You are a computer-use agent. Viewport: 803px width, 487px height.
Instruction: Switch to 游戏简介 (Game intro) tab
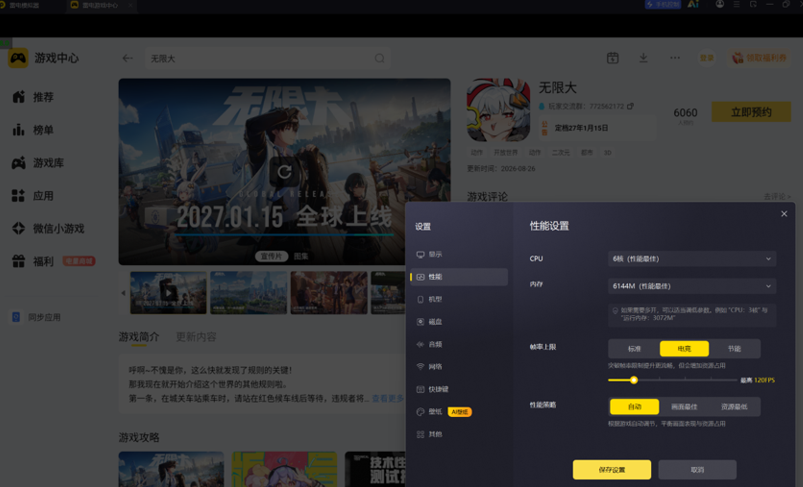coord(139,337)
